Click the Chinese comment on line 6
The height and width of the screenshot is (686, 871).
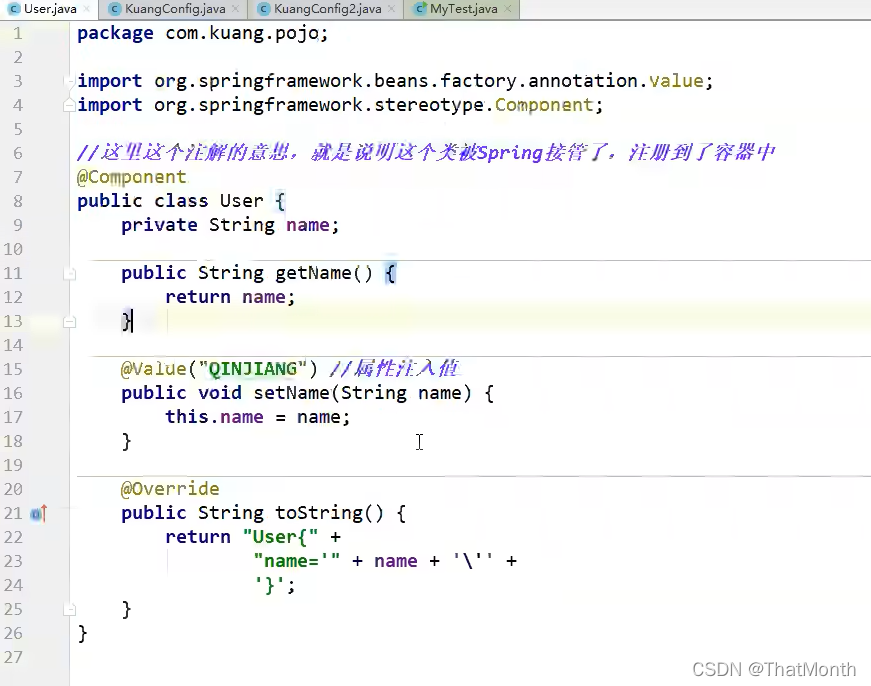click(x=426, y=152)
